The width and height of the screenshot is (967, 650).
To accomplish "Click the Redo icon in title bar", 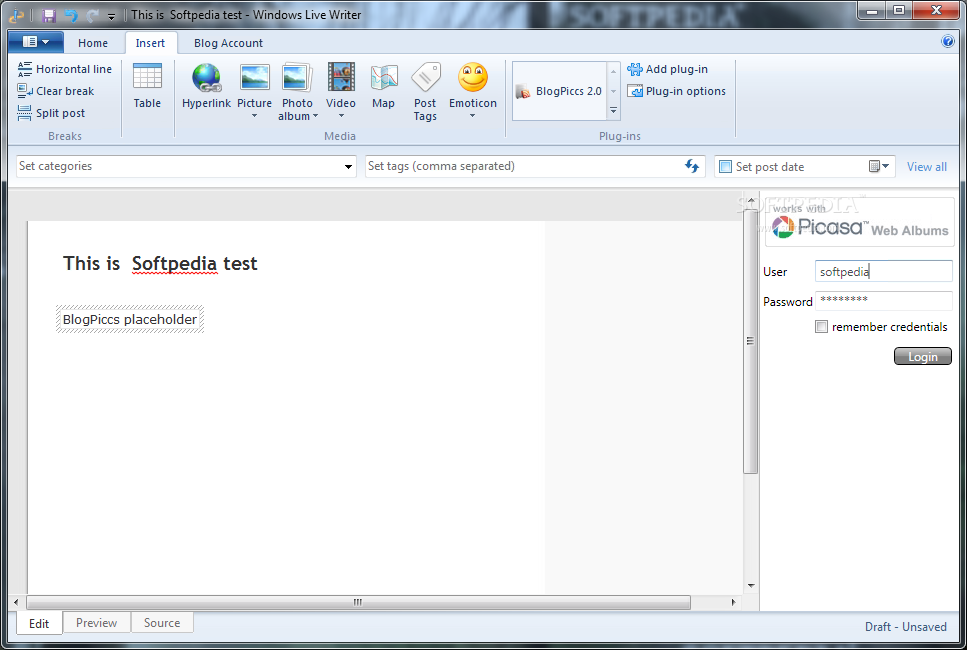I will tap(93, 15).
